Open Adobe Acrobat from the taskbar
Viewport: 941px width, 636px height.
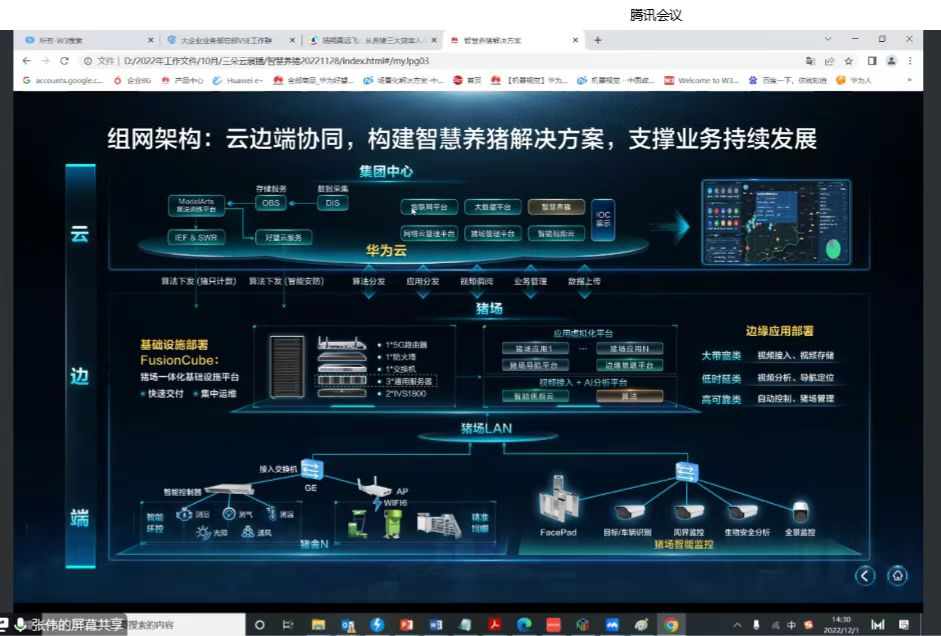pos(495,625)
